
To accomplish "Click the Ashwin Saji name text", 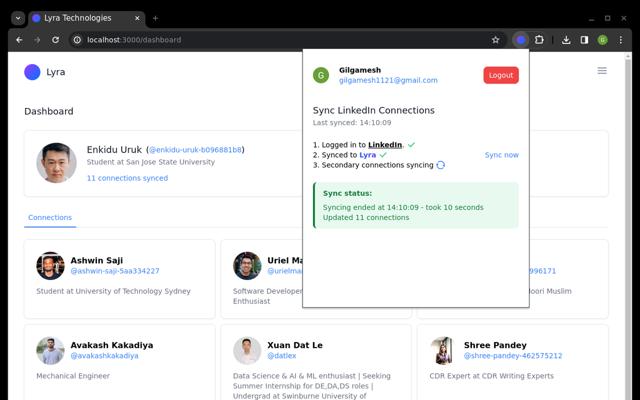I will [x=97, y=260].
